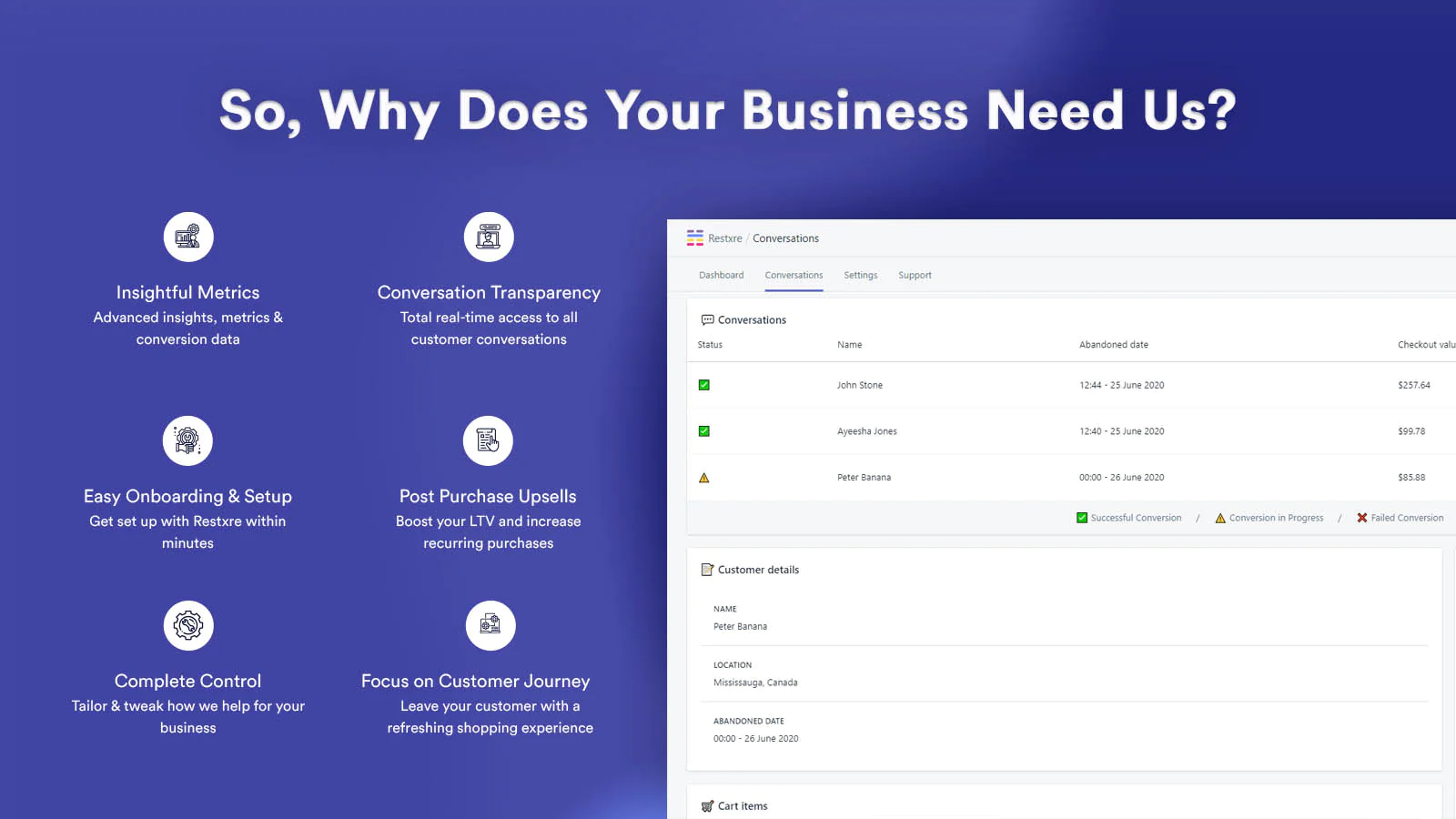Click the Failed Conversion legend label

pos(1407,518)
